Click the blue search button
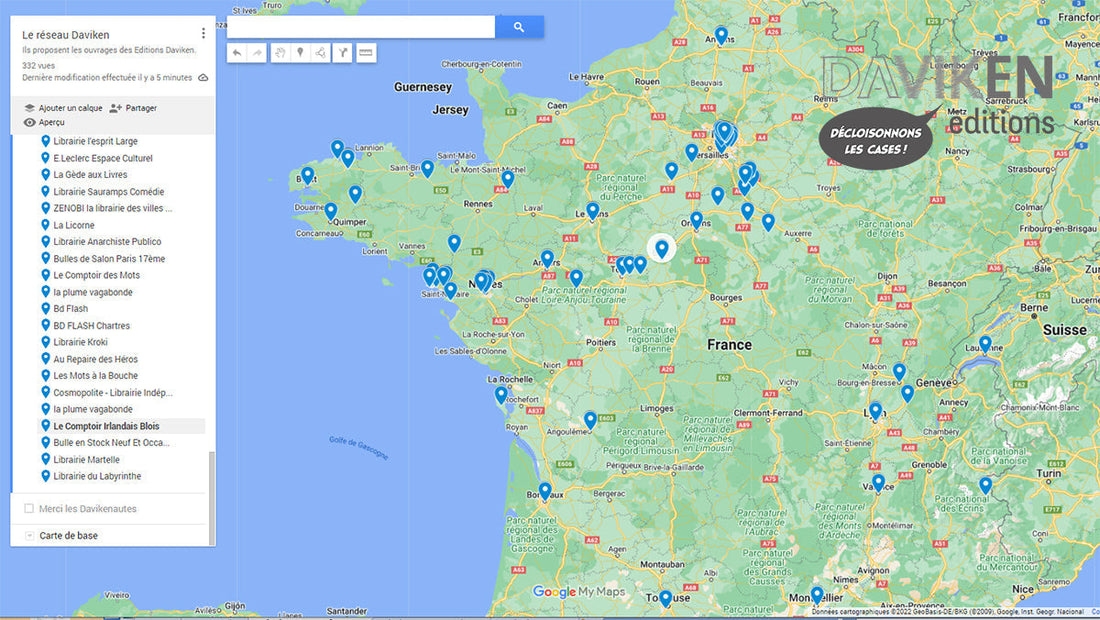 (x=519, y=27)
